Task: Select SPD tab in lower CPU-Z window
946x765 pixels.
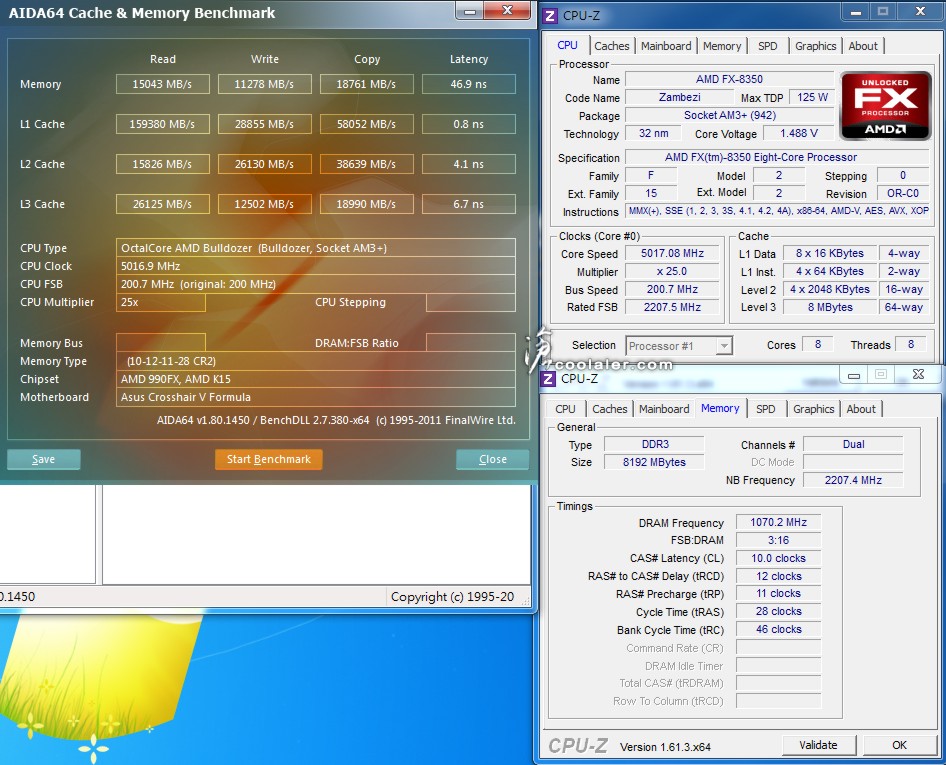Action: coord(766,409)
